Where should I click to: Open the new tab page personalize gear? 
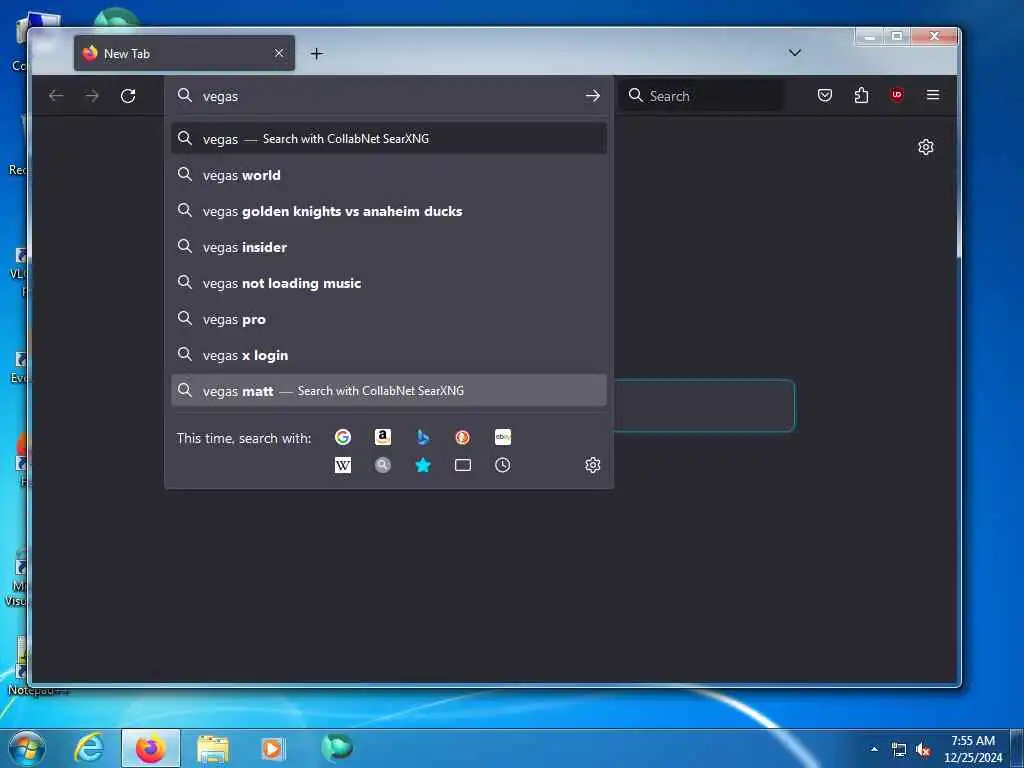click(925, 147)
